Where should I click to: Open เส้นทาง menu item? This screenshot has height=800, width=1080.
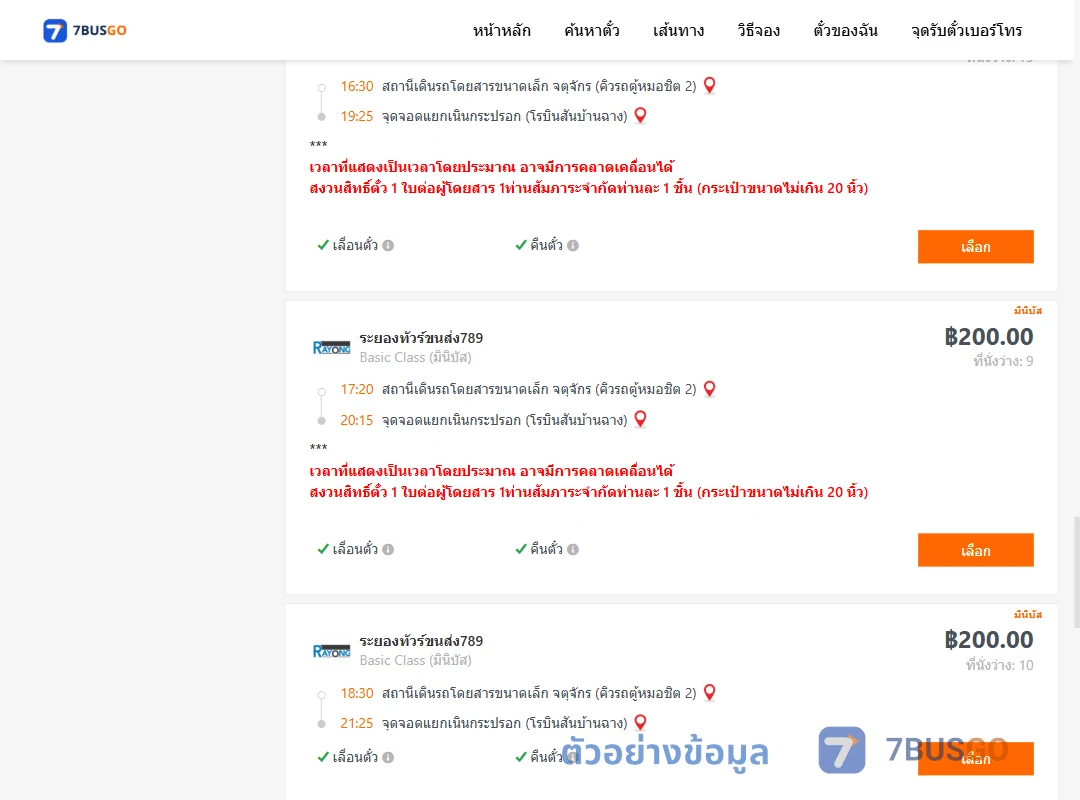678,30
